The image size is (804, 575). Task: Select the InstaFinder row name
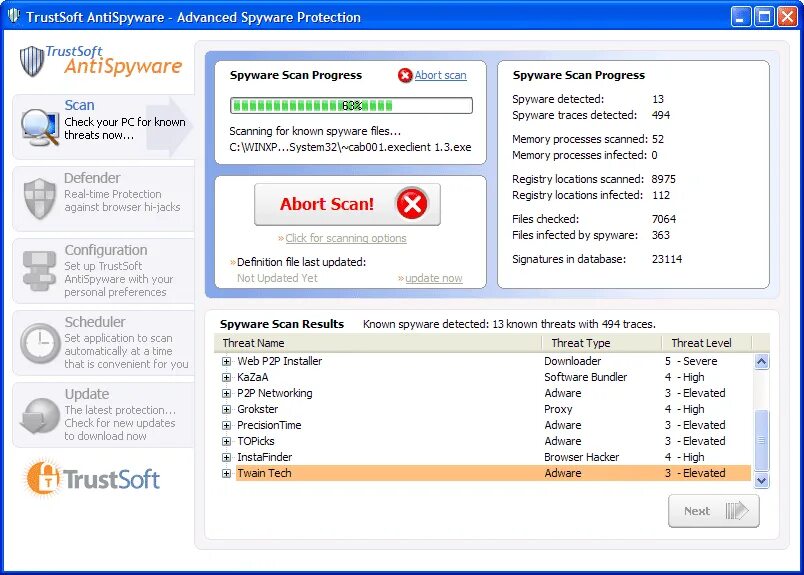[265, 457]
